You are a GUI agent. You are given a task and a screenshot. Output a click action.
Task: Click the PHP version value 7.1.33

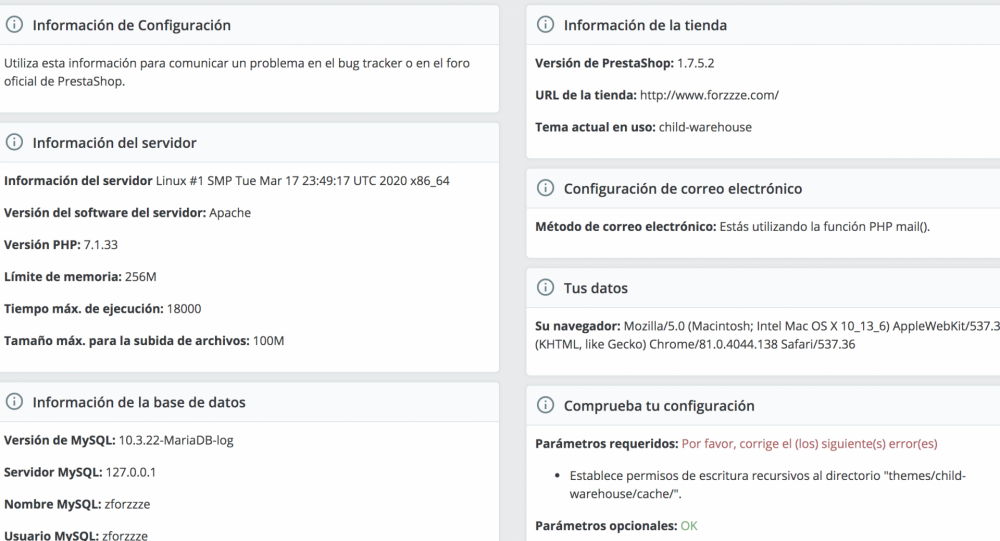tap(101, 244)
